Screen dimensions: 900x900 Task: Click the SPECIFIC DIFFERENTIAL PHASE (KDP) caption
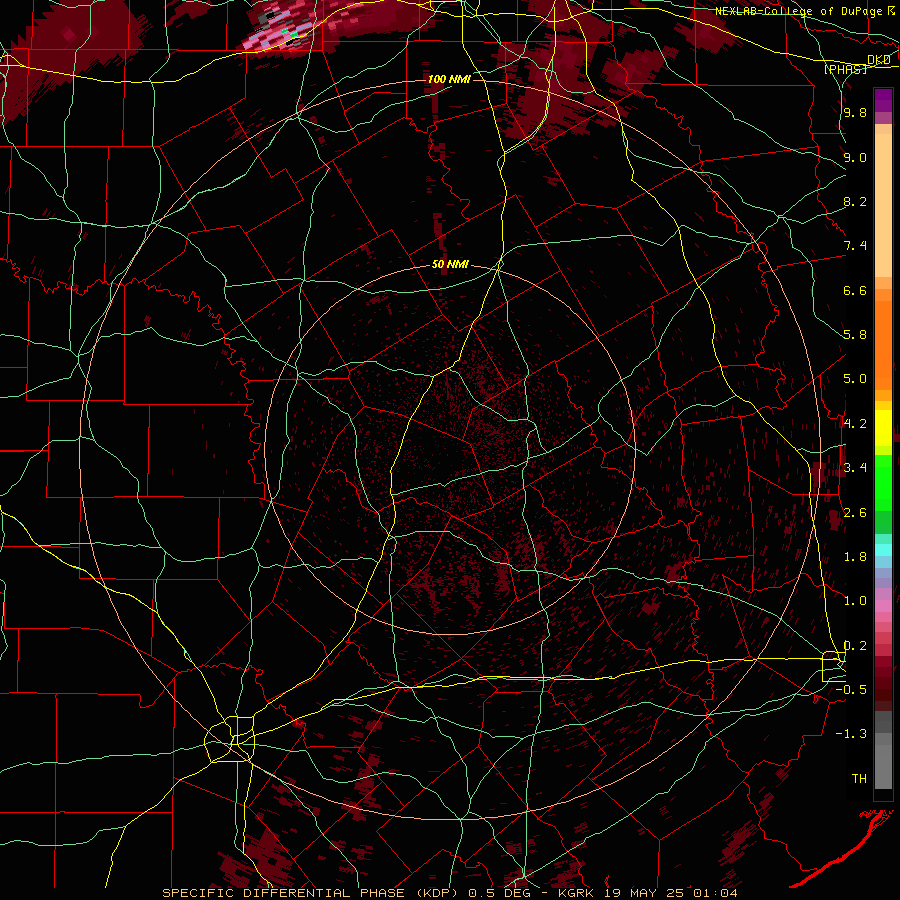point(312,893)
